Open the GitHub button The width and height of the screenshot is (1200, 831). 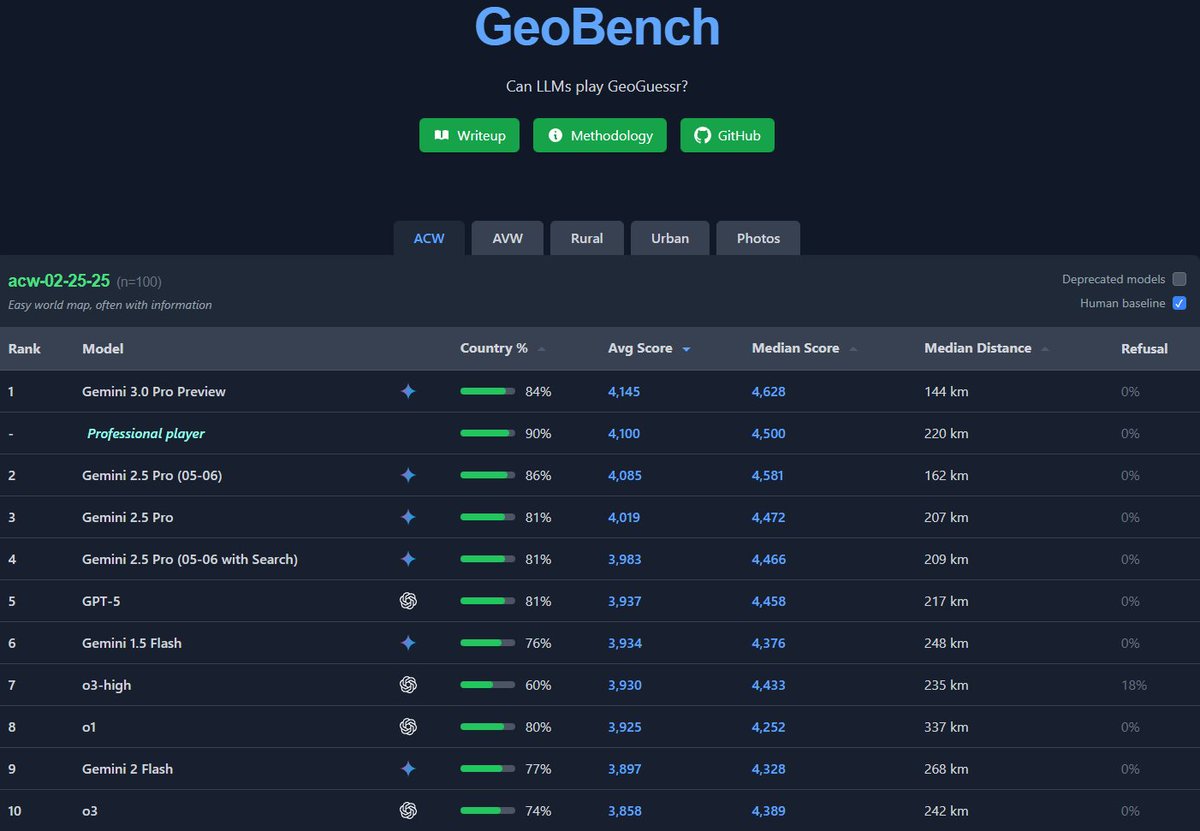click(727, 135)
